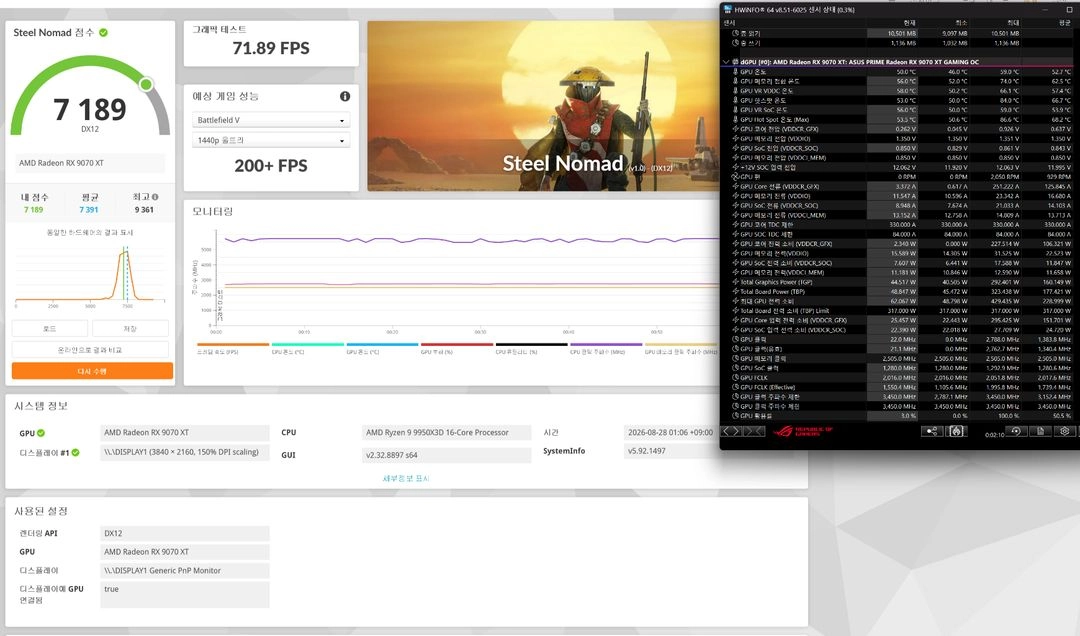Image resolution: width=1080 pixels, height=636 pixels.
Task: Click the black CPU utility legend bar
Action: [x=532, y=345]
